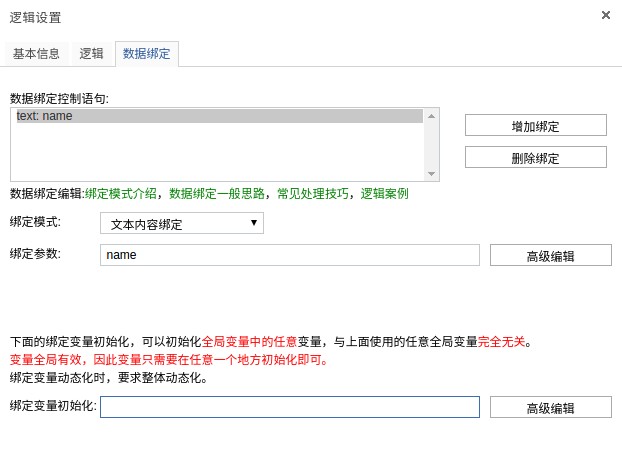This screenshot has width=622, height=455.
Task: Click the 绑定参数 input field
Action: click(x=290, y=255)
